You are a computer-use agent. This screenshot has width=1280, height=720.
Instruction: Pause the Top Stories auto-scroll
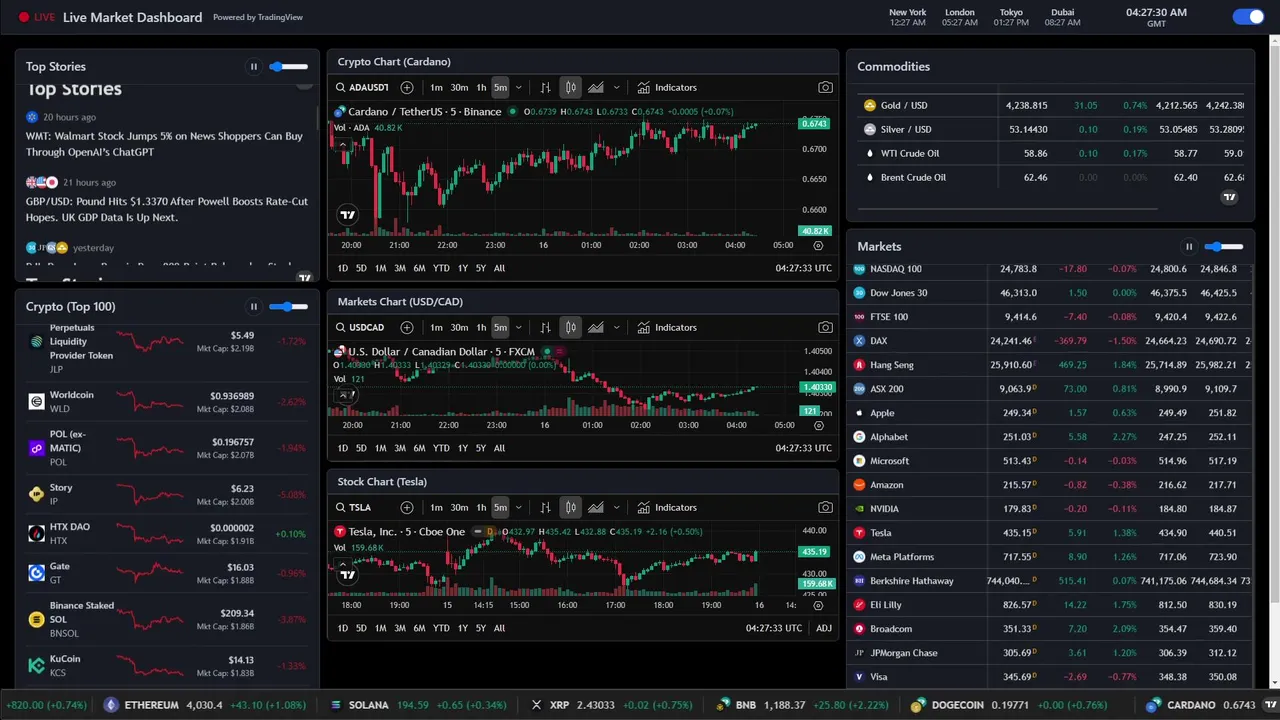click(254, 67)
